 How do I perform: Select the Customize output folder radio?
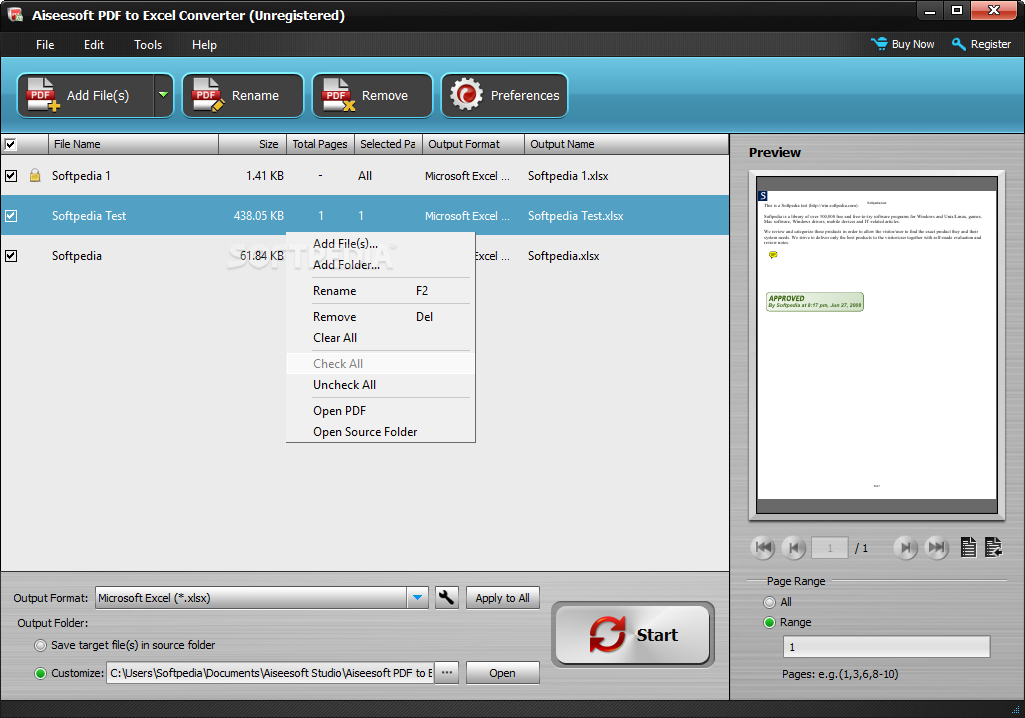tap(41, 673)
